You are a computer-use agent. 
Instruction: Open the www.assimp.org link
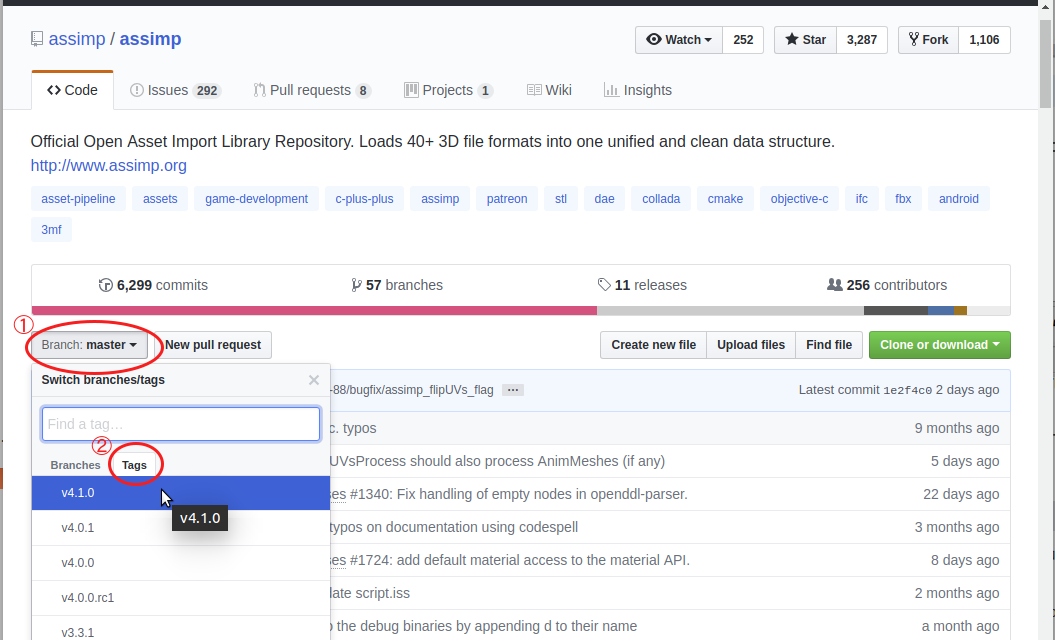pyautogui.click(x=108, y=166)
